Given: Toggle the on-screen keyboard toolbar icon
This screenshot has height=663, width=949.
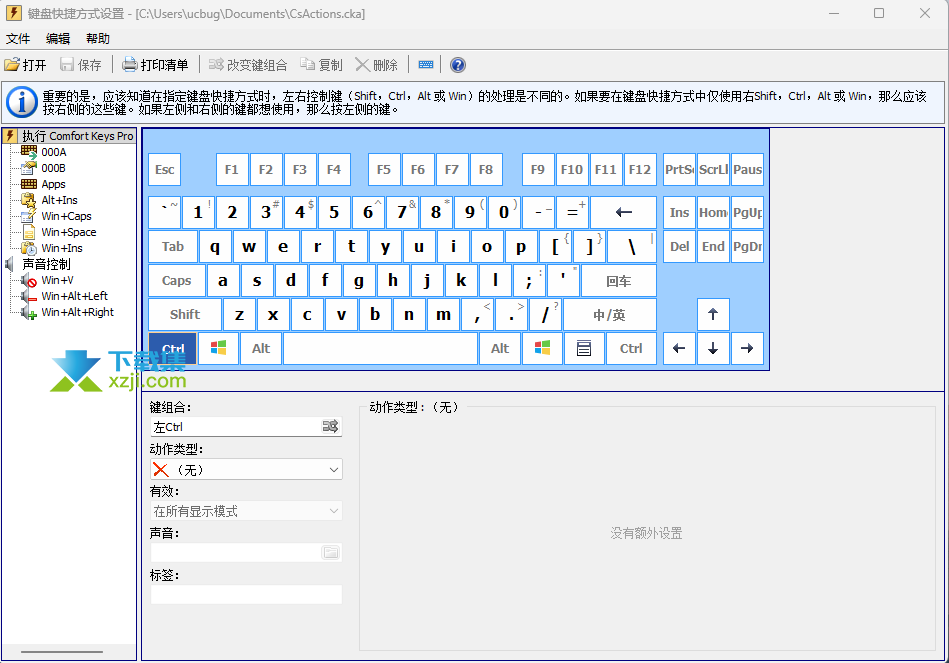Looking at the screenshot, I should 425,65.
